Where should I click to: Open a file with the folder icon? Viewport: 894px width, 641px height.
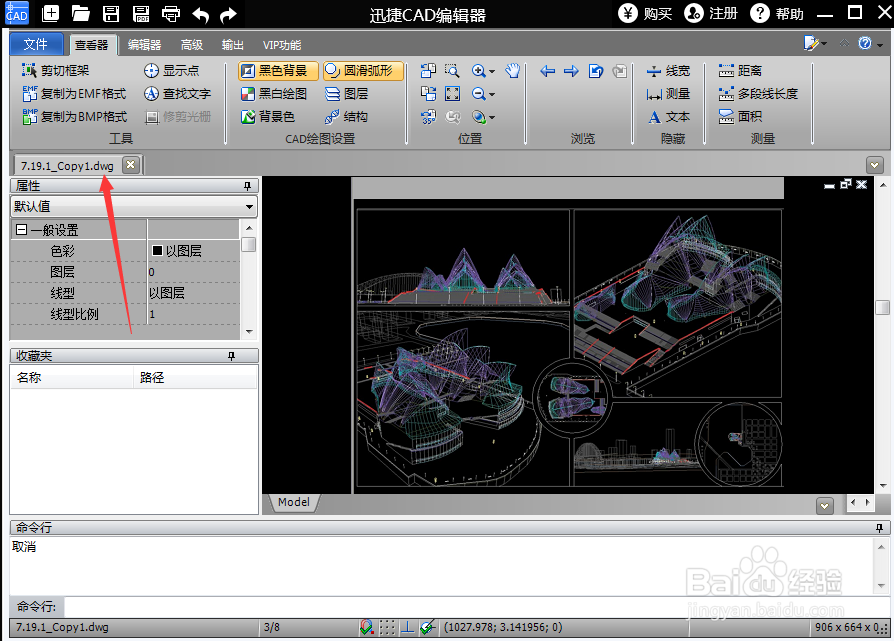[80, 13]
